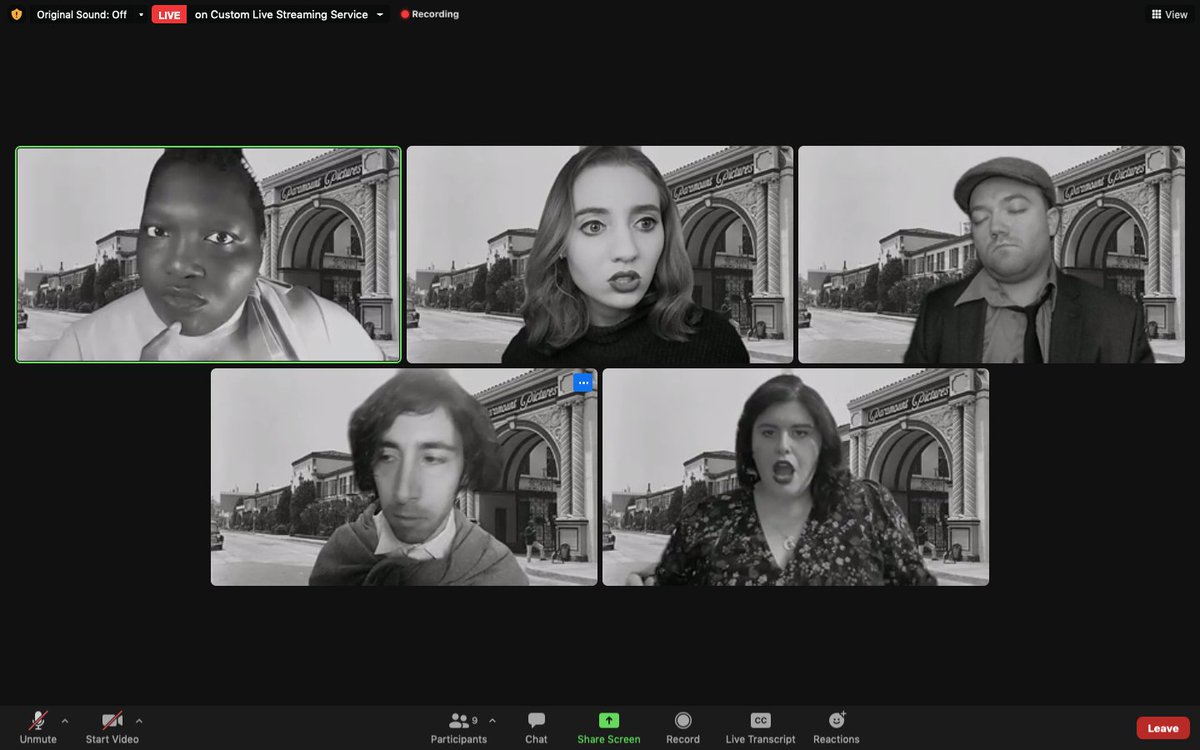Open Original Sound dropdown arrow

click(141, 15)
